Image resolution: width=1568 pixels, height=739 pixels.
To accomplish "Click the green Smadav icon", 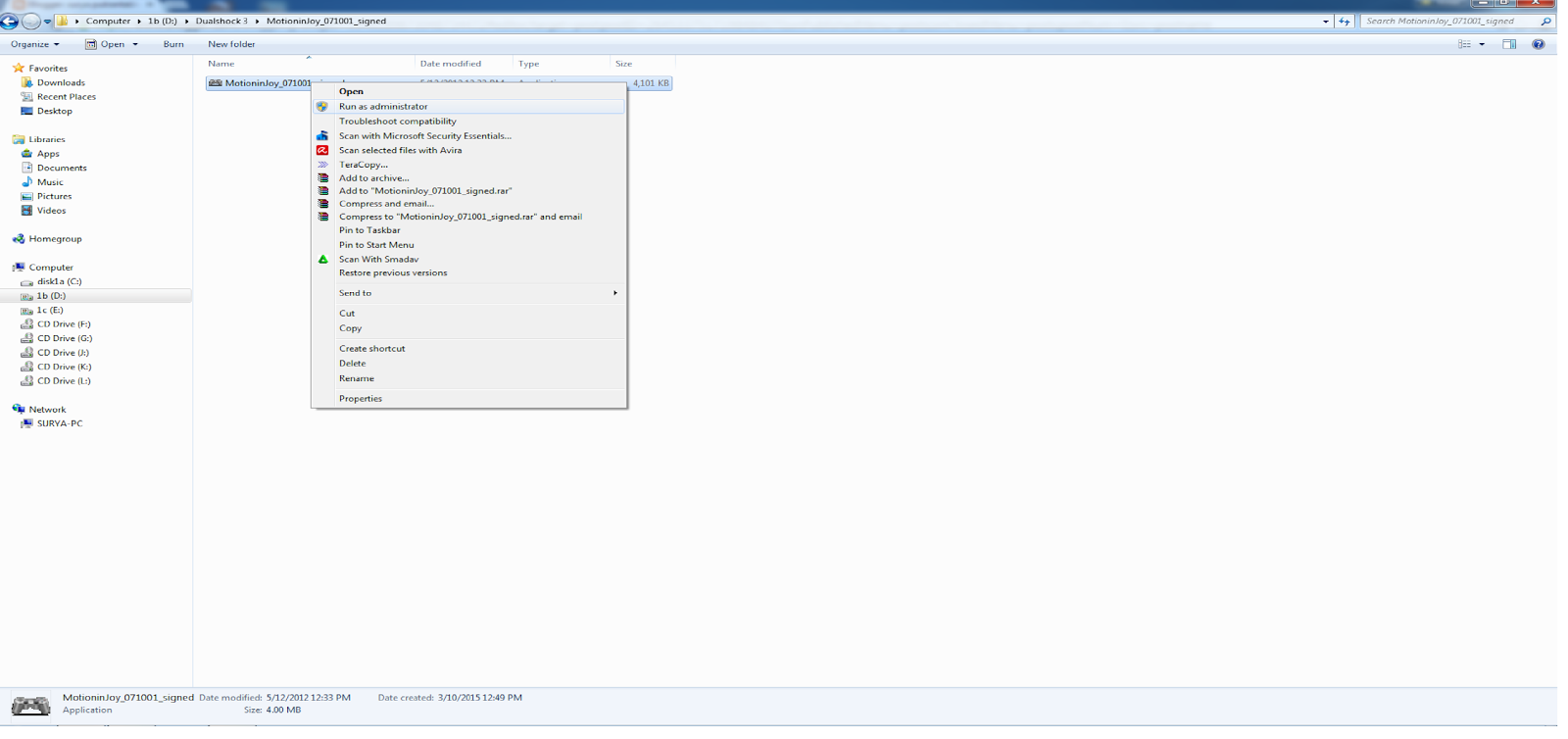I will (x=322, y=260).
